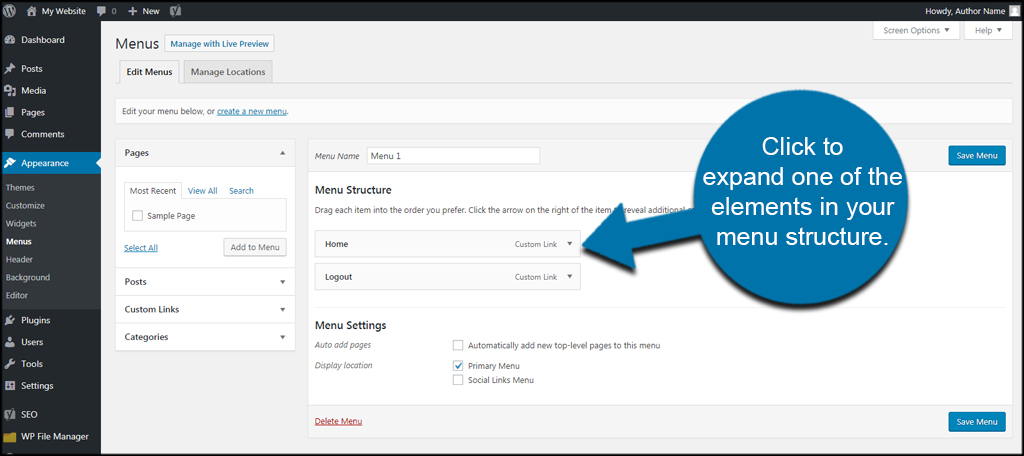Open the comments bubble icon in admin bar
Screen dimensions: 1024x456
(x=101, y=11)
